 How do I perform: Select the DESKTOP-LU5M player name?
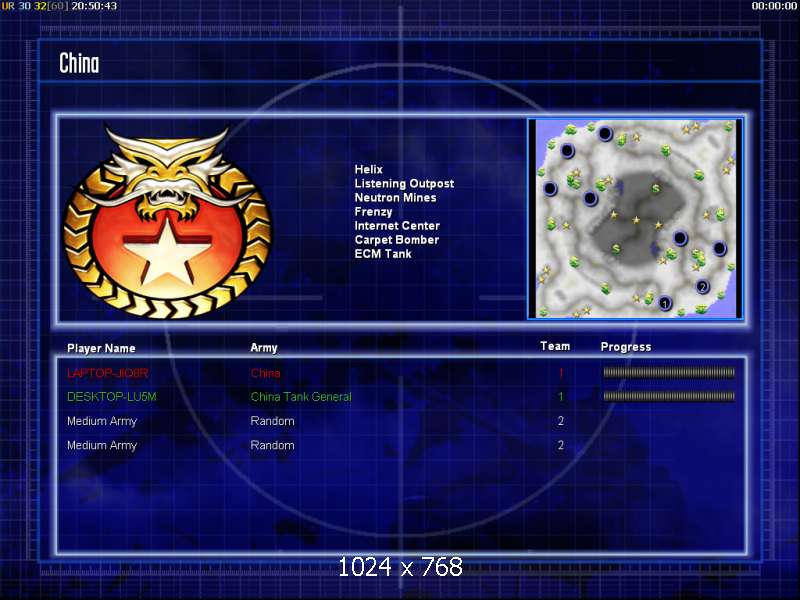tap(112, 396)
